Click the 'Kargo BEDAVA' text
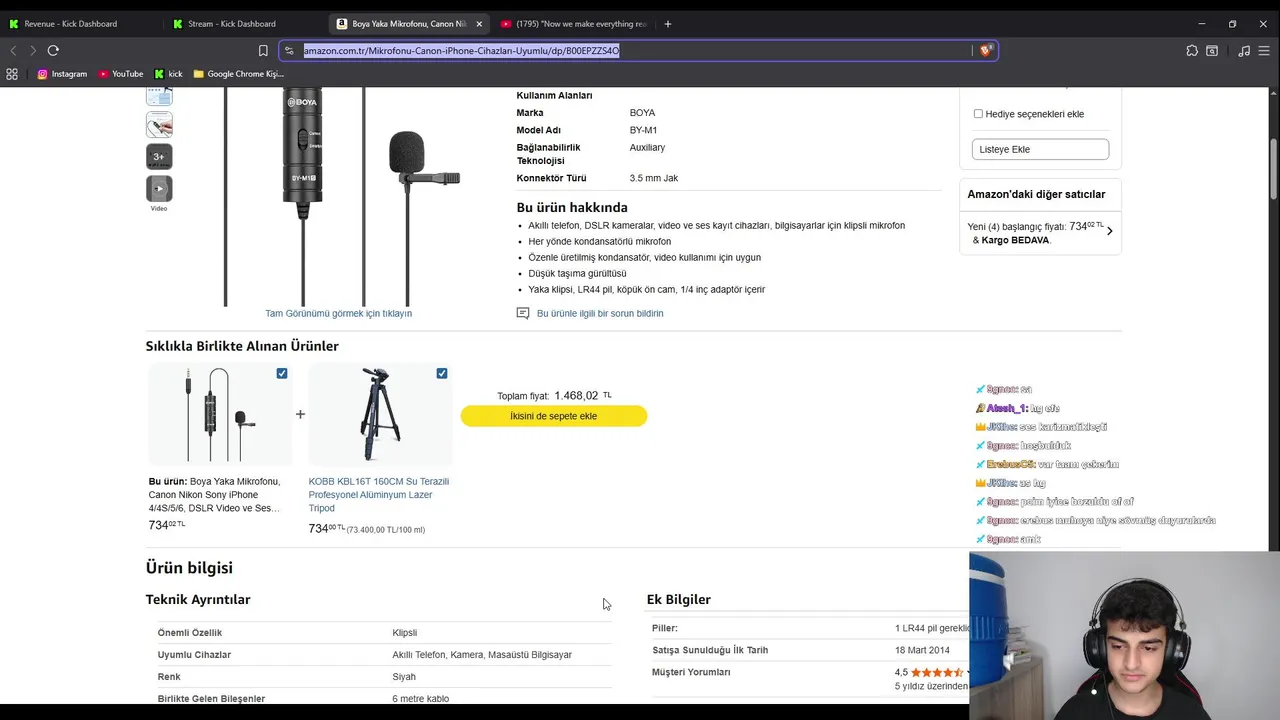The image size is (1280, 720). [x=1016, y=240]
